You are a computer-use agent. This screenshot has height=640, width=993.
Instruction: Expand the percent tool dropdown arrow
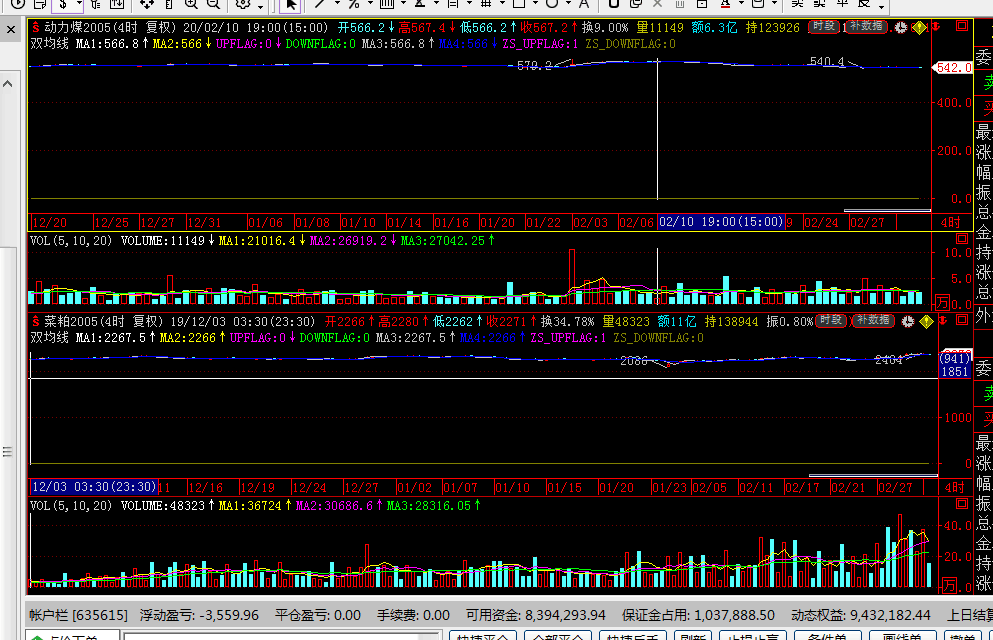coord(370,4)
